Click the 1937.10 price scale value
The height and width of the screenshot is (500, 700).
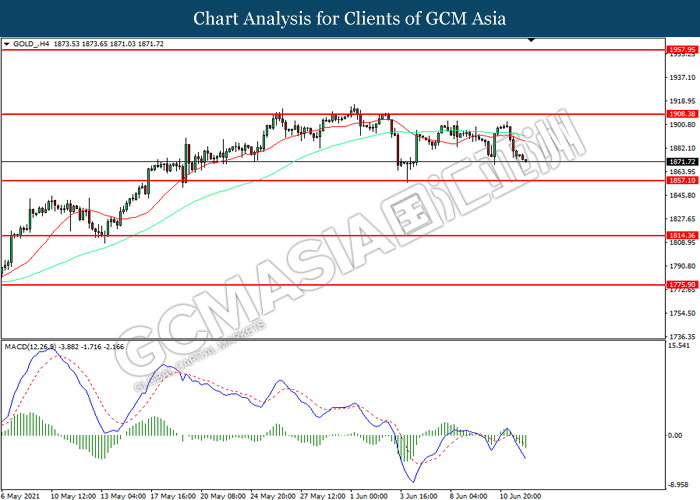pos(682,77)
